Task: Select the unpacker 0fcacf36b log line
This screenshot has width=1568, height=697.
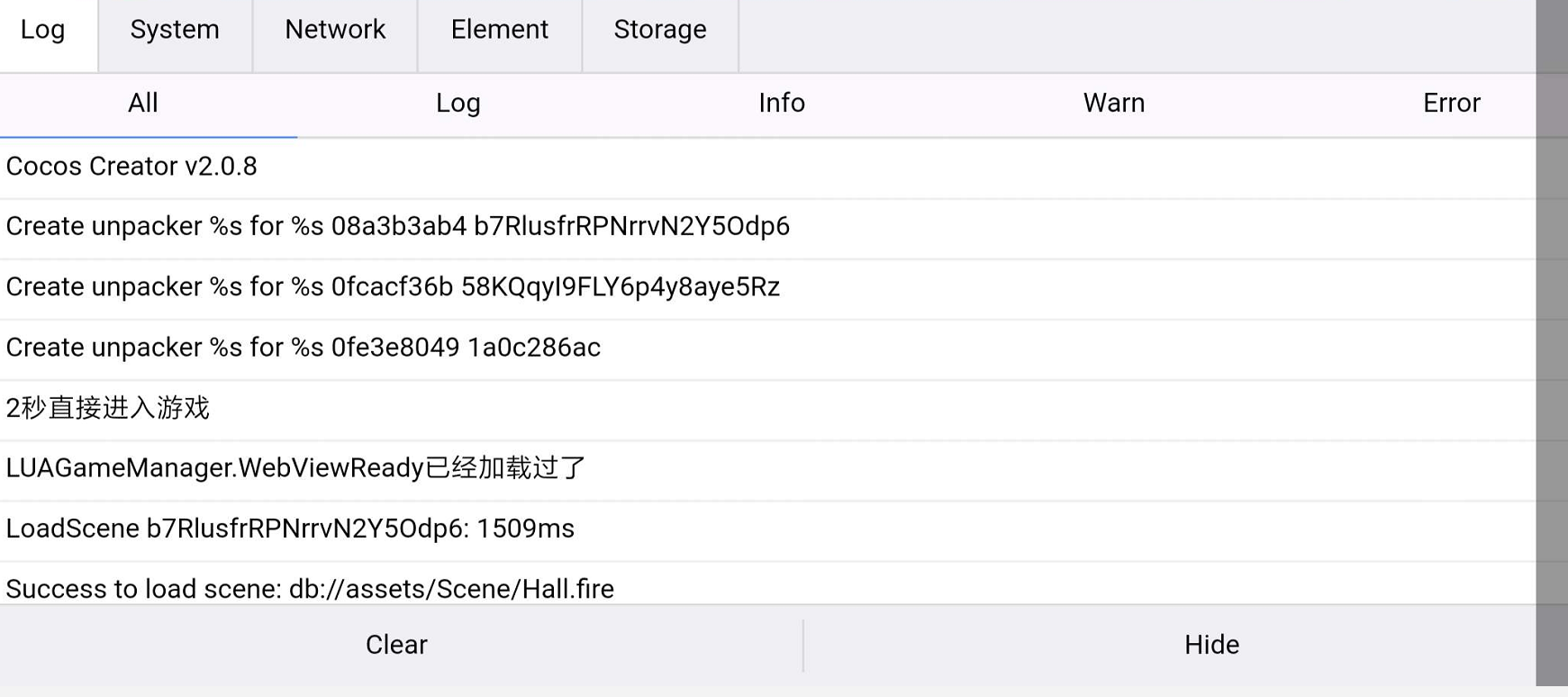Action: pyautogui.click(x=393, y=287)
